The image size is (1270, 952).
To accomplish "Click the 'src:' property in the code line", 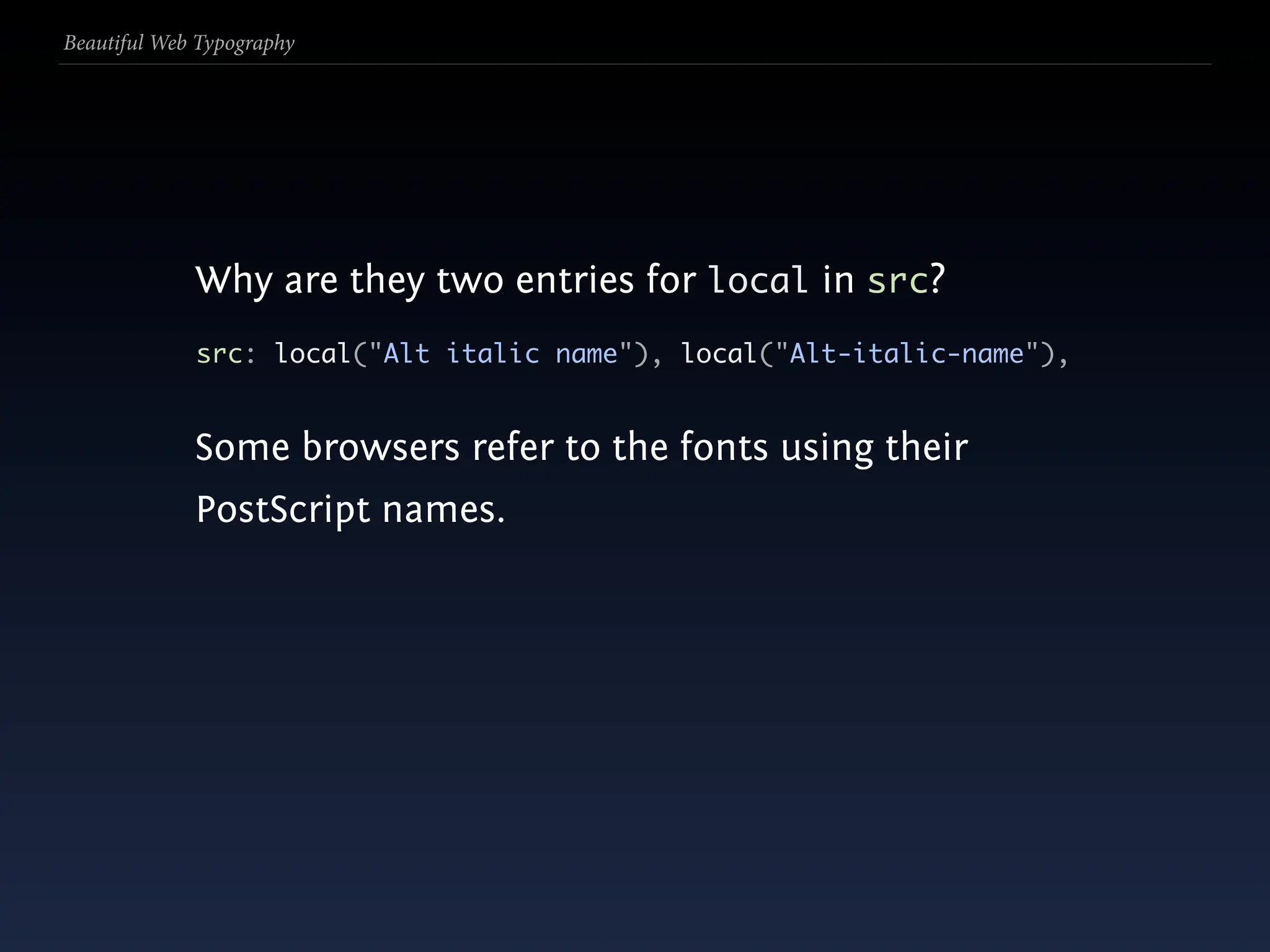I will (226, 354).
